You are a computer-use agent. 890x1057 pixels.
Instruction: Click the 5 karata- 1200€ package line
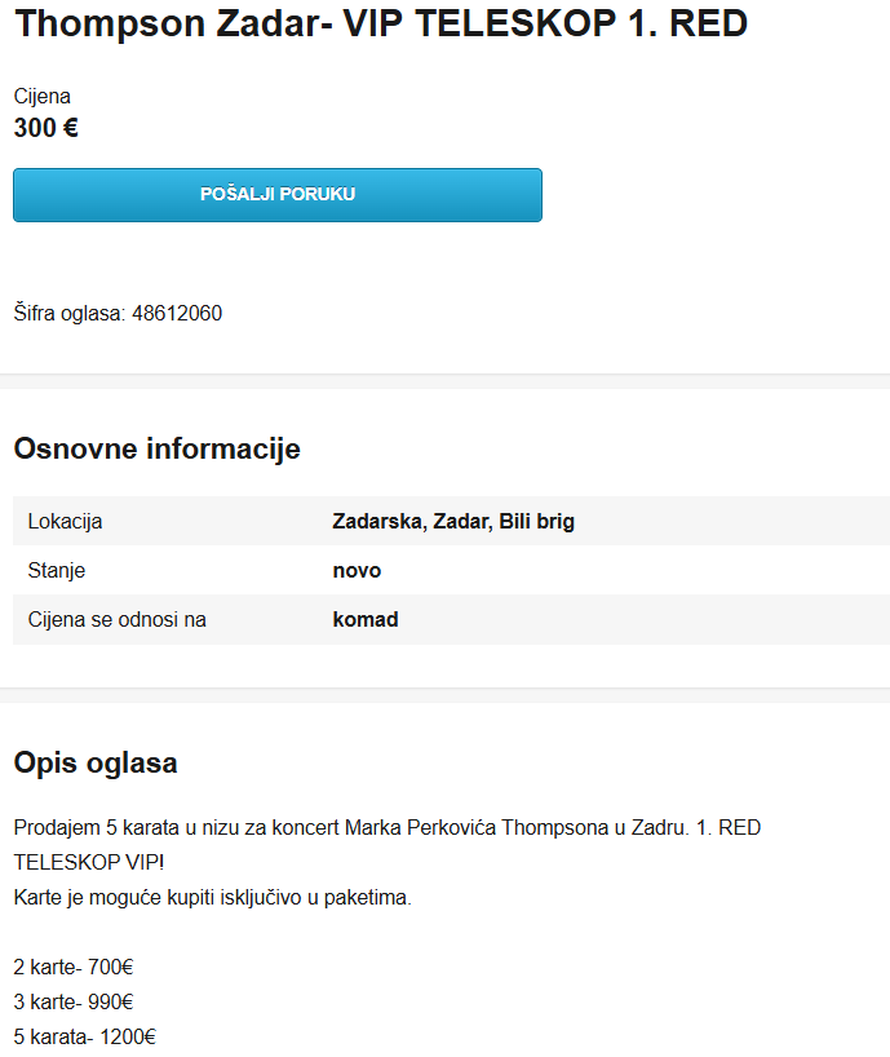pos(85,1037)
